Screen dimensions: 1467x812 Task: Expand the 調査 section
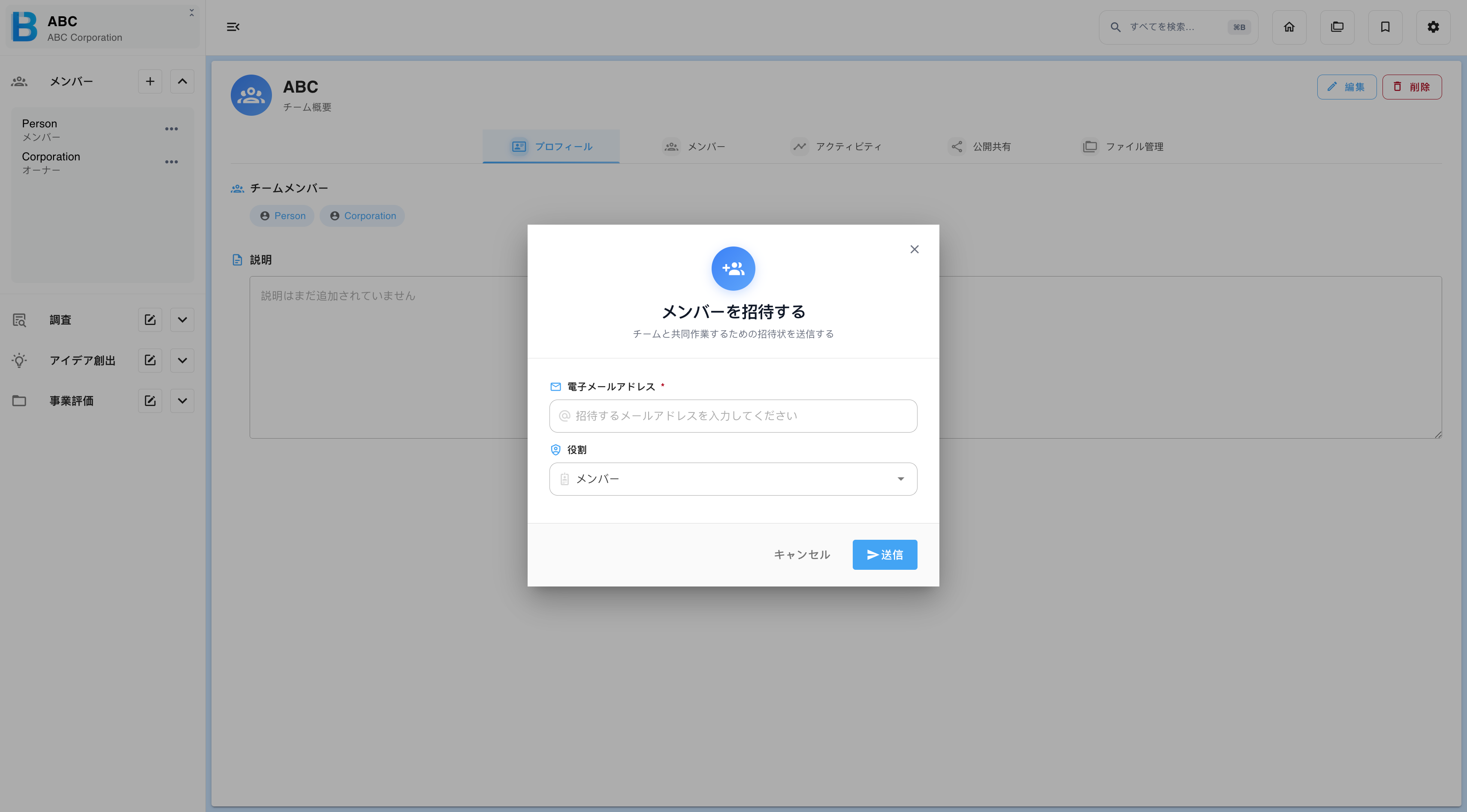(x=182, y=320)
